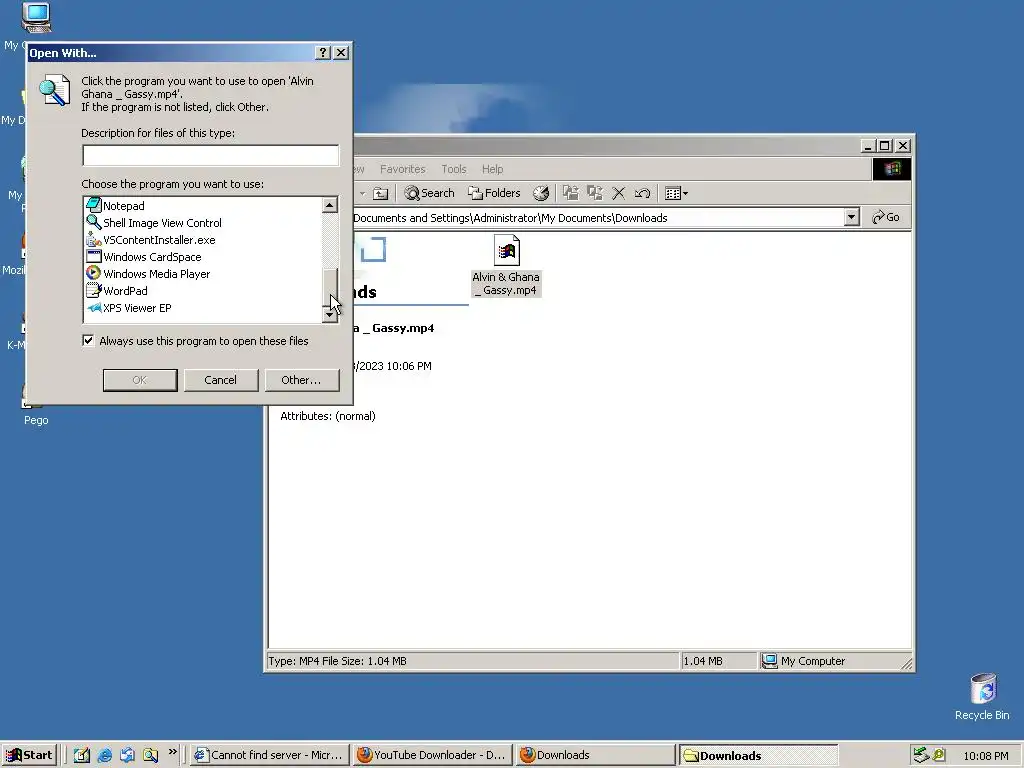Click the Pego desktop icon label
1024x768 pixels.
37,420
